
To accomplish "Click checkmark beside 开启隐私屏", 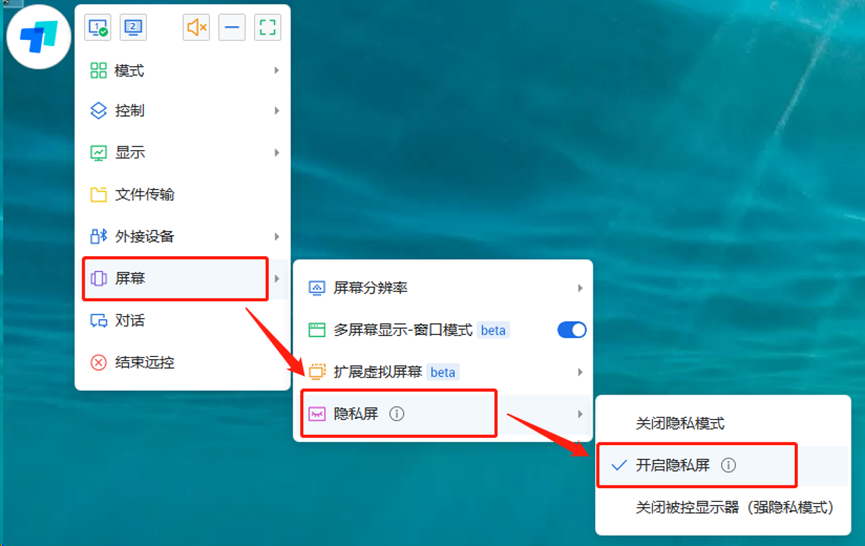I will 619,465.
